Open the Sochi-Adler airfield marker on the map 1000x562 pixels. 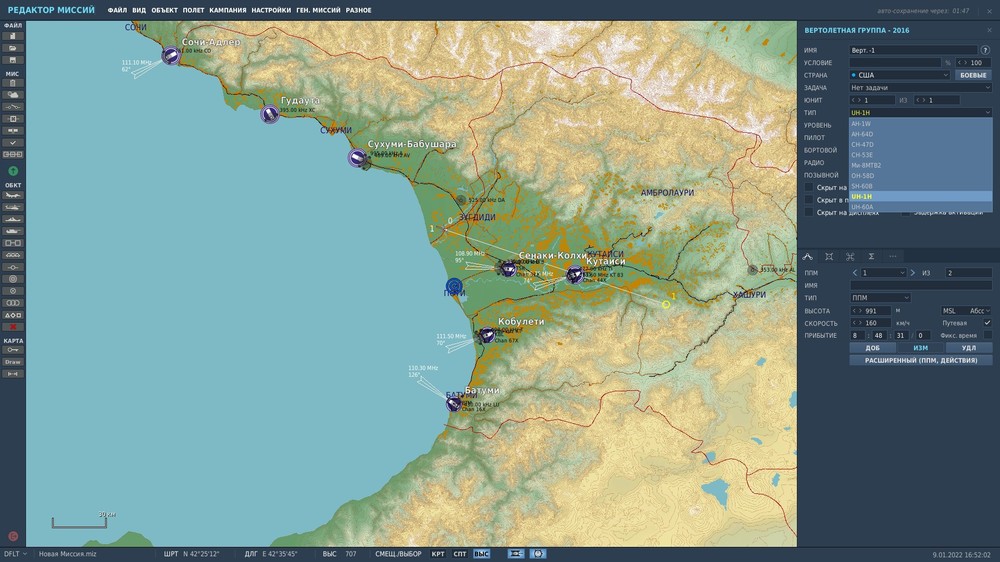[170, 56]
